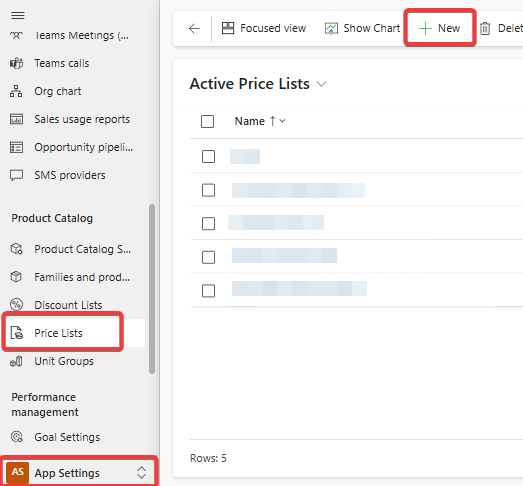Go back using the left arrow
The height and width of the screenshot is (486, 523).
coord(194,28)
